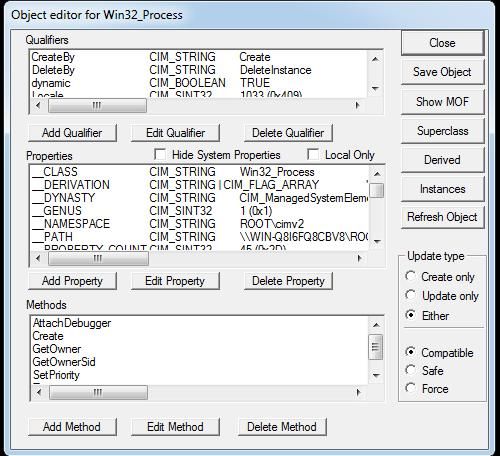Click the Delete Method button
The image size is (500, 456).
[282, 427]
